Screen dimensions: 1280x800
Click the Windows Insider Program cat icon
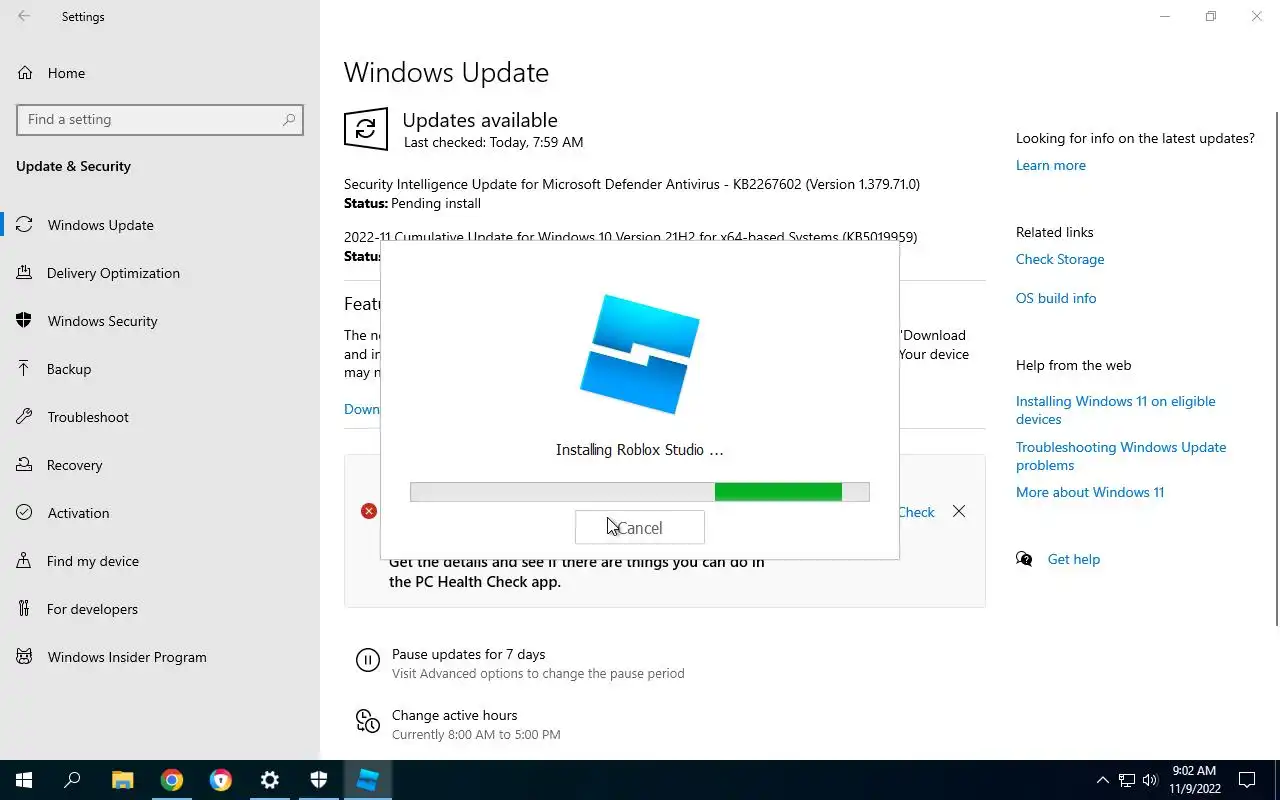click(x=25, y=657)
